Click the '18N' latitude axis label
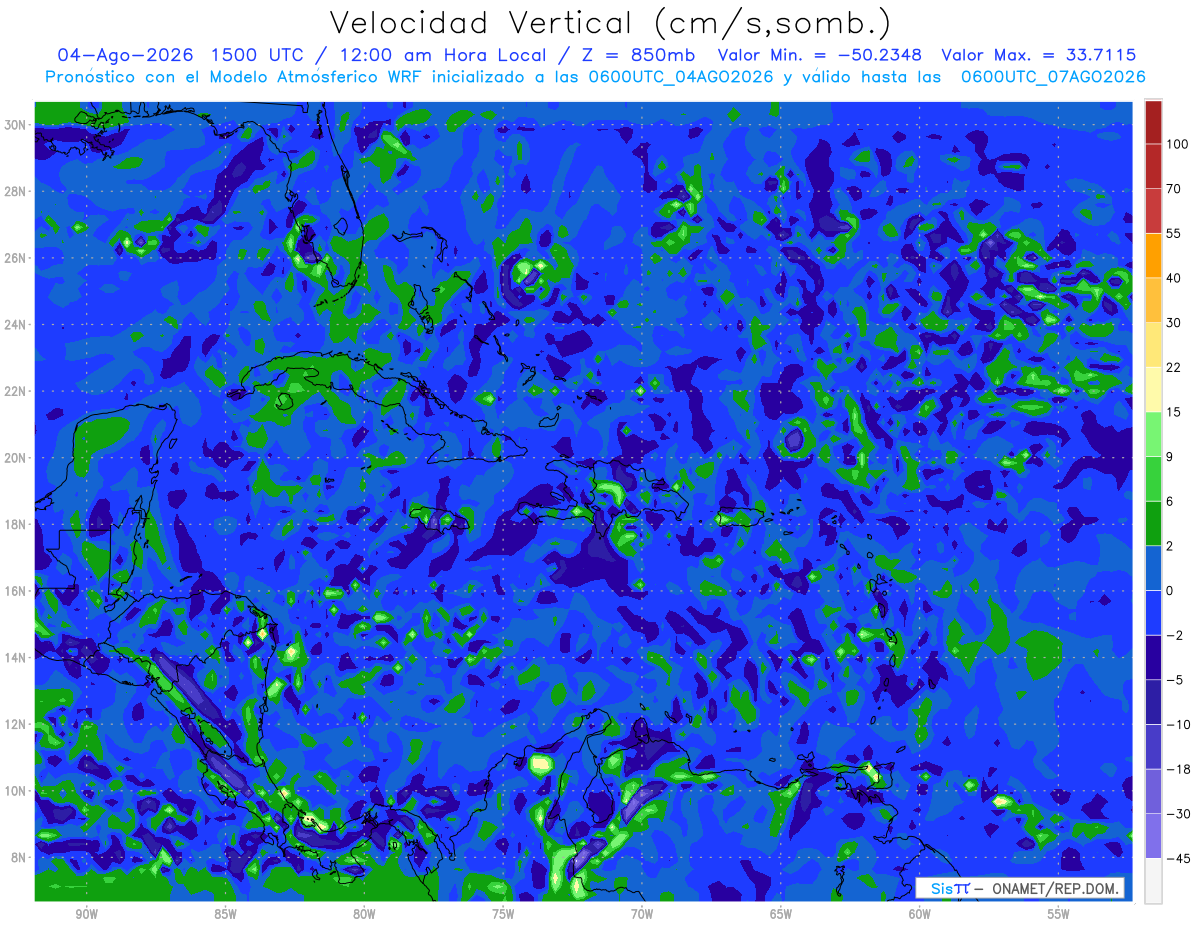 coord(16,524)
